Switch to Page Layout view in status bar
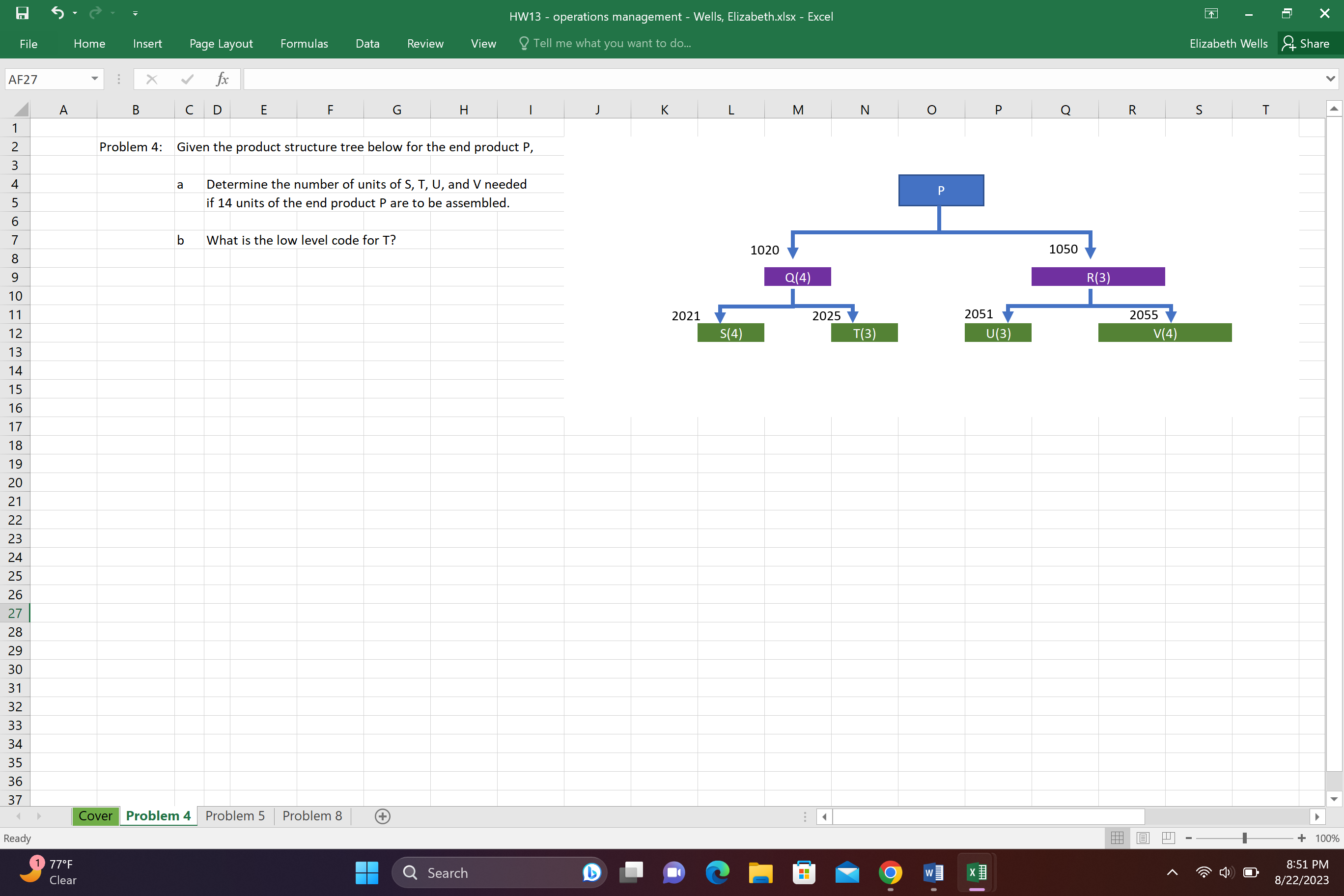 pyautogui.click(x=1143, y=838)
